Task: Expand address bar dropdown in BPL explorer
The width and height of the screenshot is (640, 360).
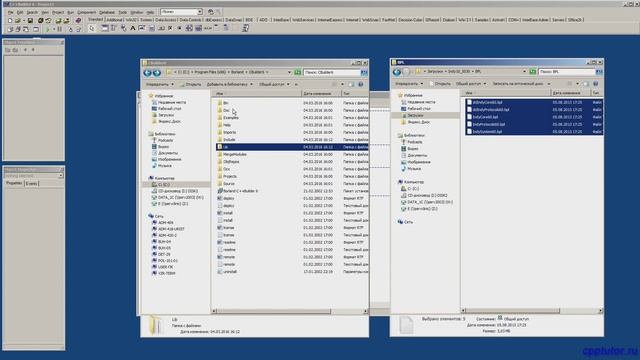Action: pyautogui.click(x=524, y=71)
